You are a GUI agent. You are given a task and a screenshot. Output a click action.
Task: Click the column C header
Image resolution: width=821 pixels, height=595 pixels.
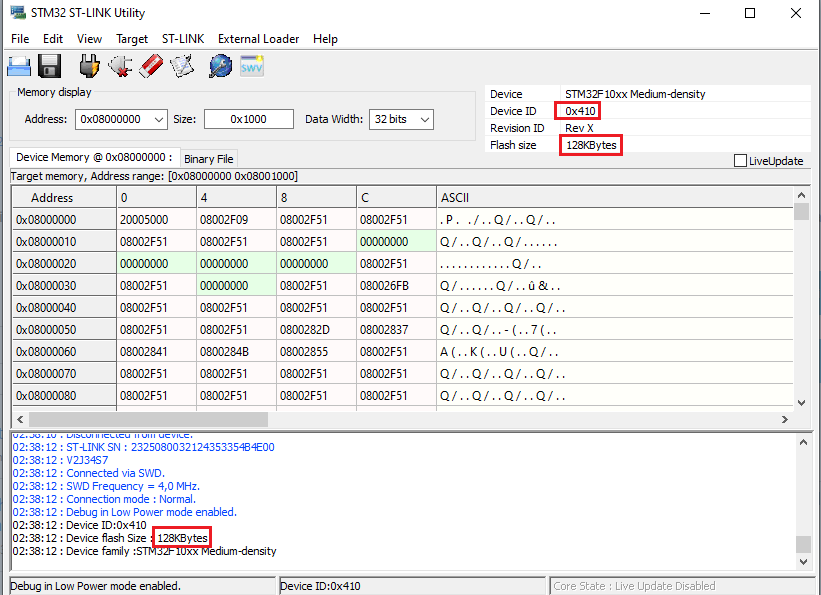click(396, 198)
